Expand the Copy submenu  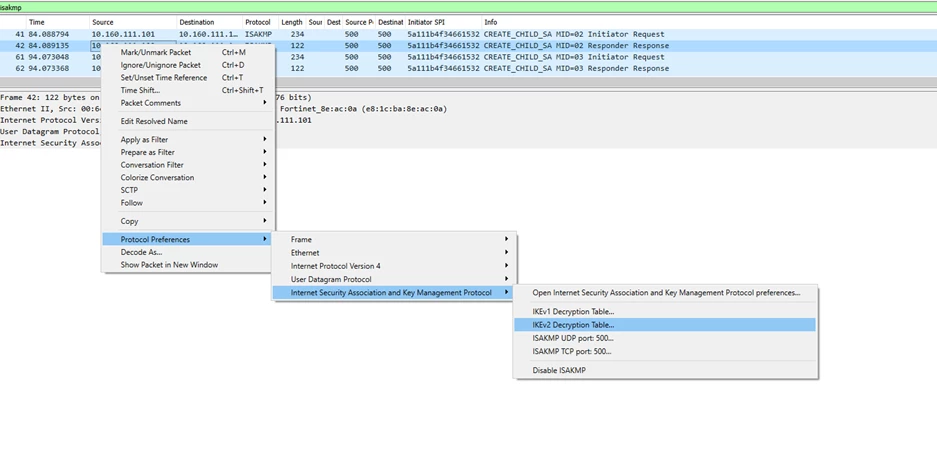tap(188, 221)
